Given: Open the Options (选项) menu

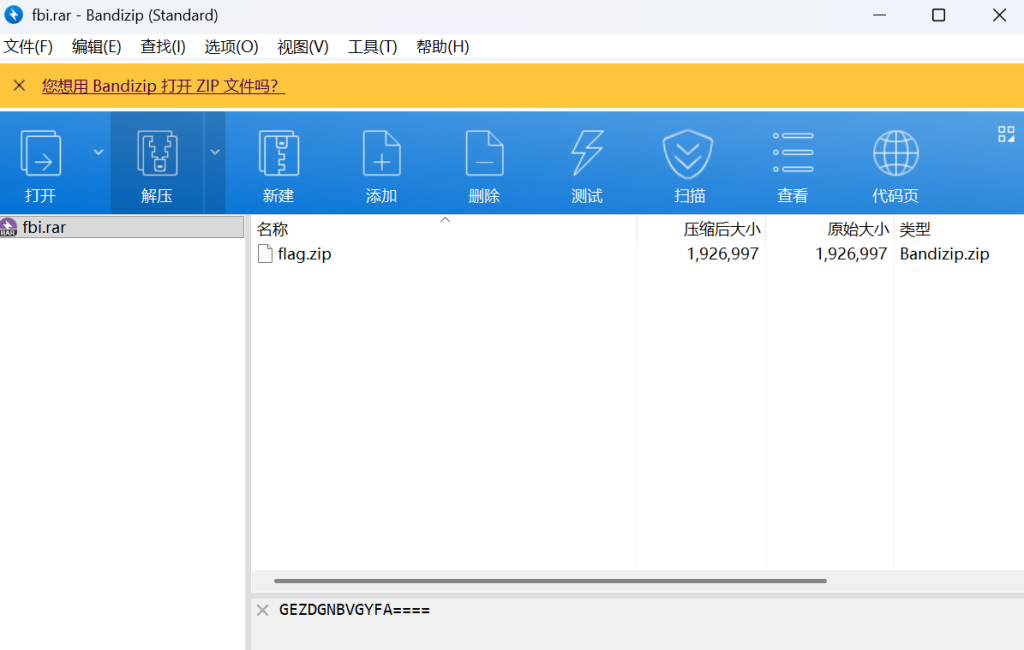Looking at the screenshot, I should click(x=231, y=47).
